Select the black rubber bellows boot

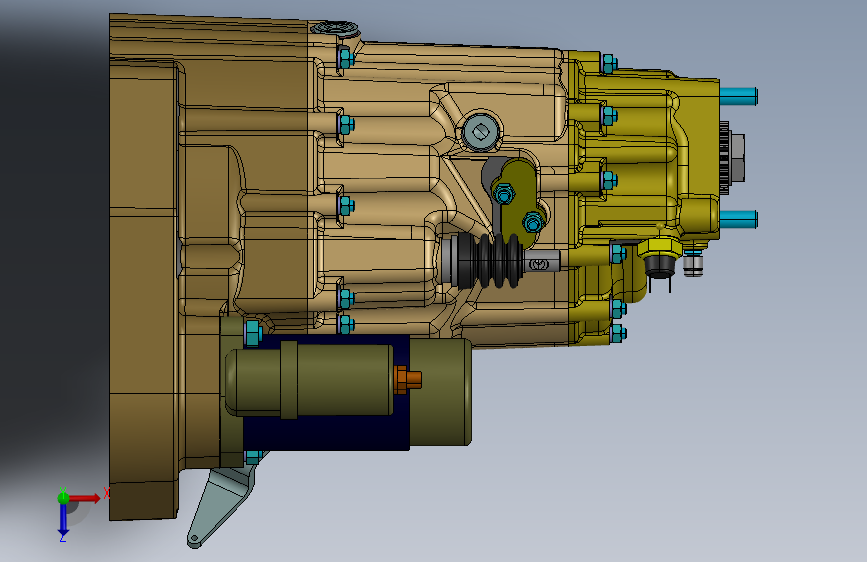click(487, 261)
